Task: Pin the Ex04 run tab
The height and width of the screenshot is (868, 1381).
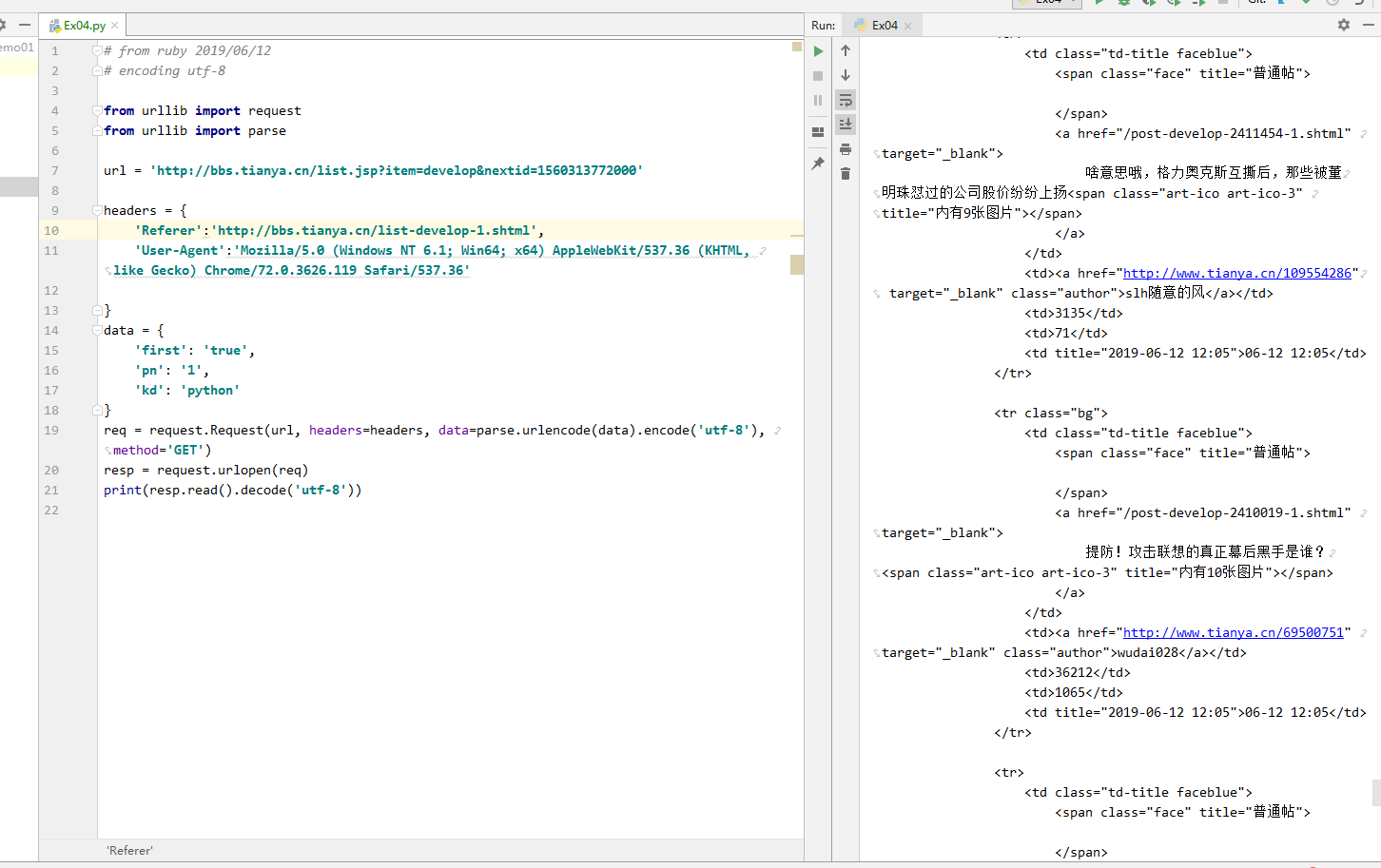Action: tap(818, 164)
